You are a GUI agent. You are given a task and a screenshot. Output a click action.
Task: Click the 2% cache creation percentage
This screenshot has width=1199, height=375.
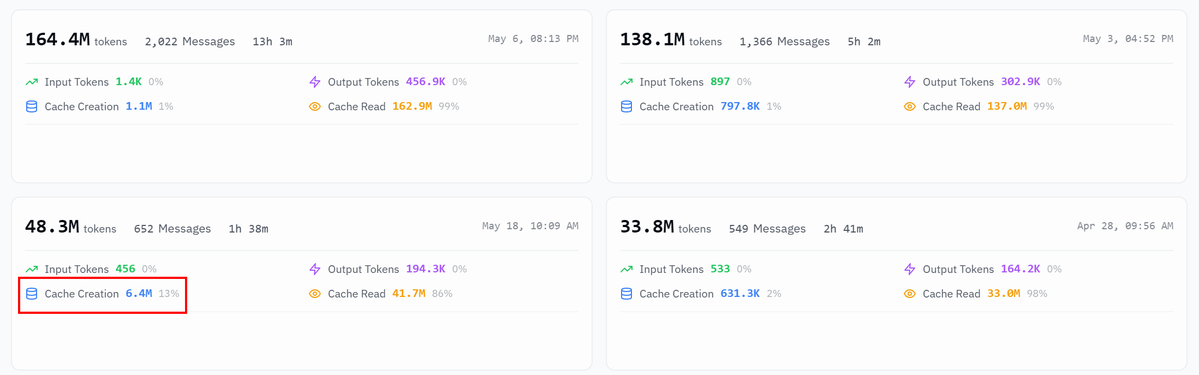coord(773,294)
